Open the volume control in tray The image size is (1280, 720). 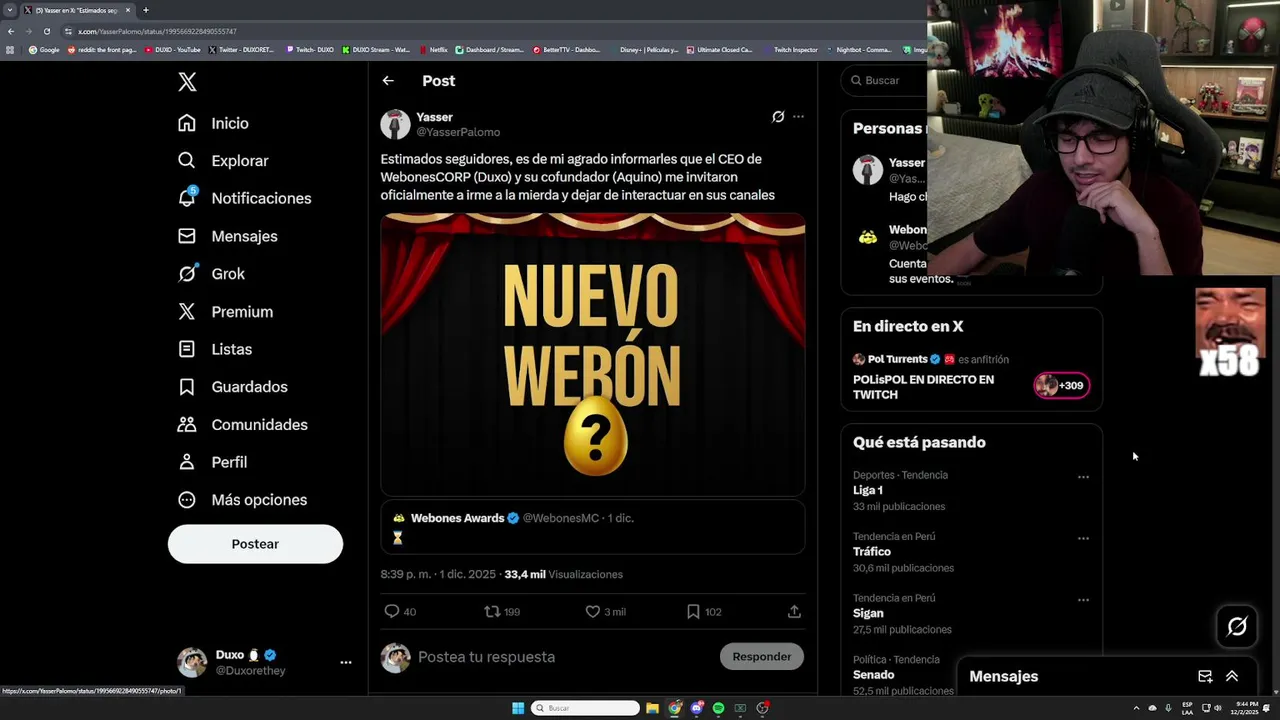[x=1217, y=708]
